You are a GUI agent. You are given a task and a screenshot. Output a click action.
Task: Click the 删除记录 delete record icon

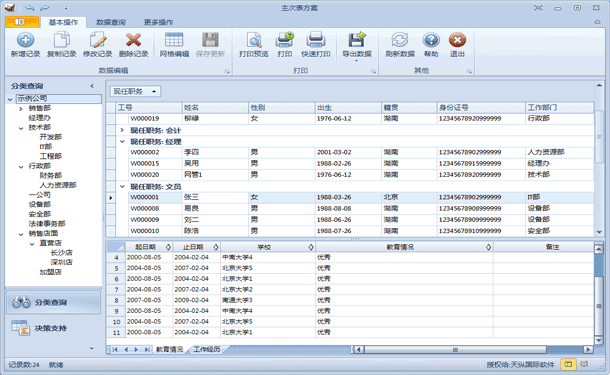tap(133, 40)
